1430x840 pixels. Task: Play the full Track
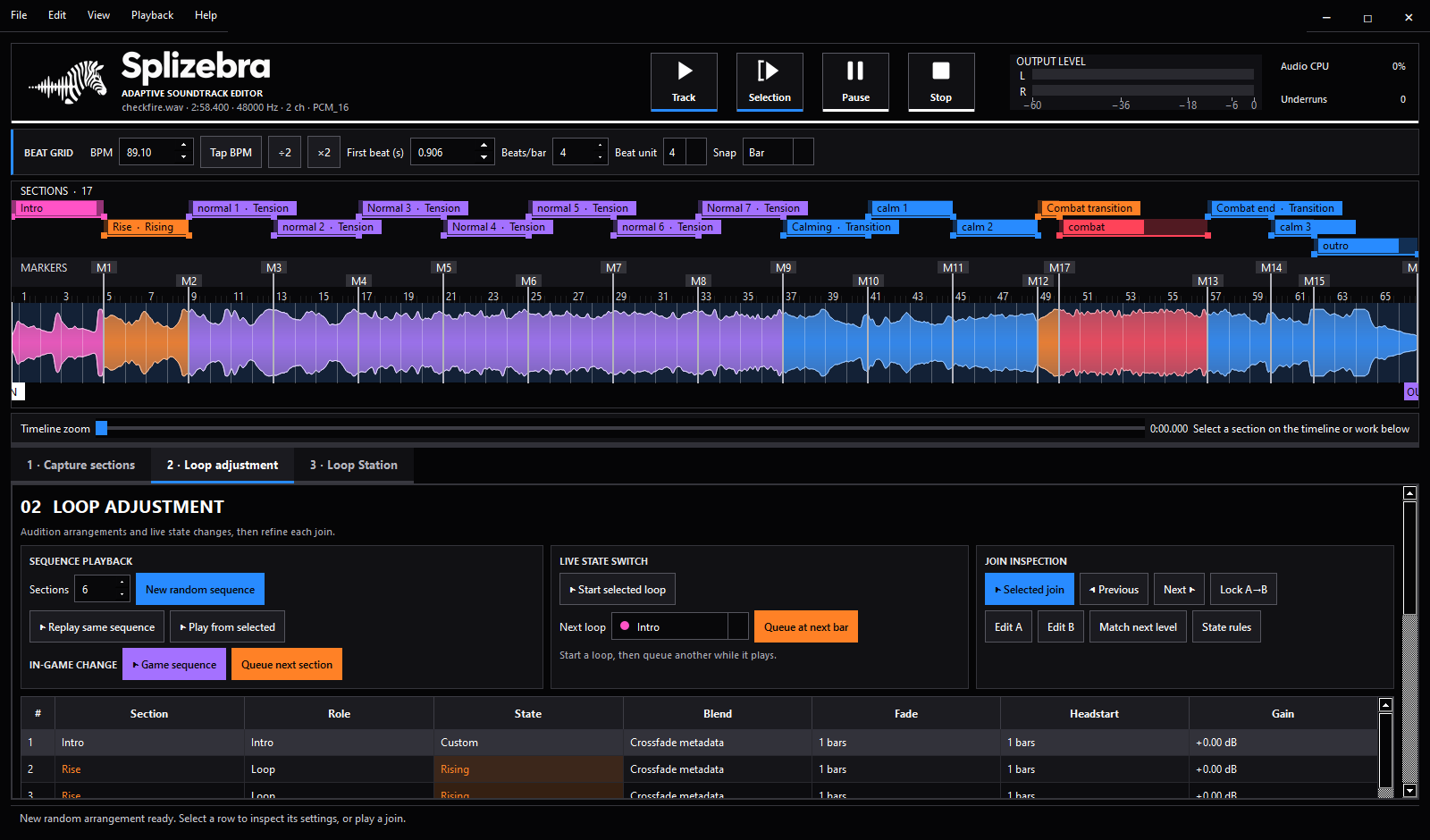[684, 82]
